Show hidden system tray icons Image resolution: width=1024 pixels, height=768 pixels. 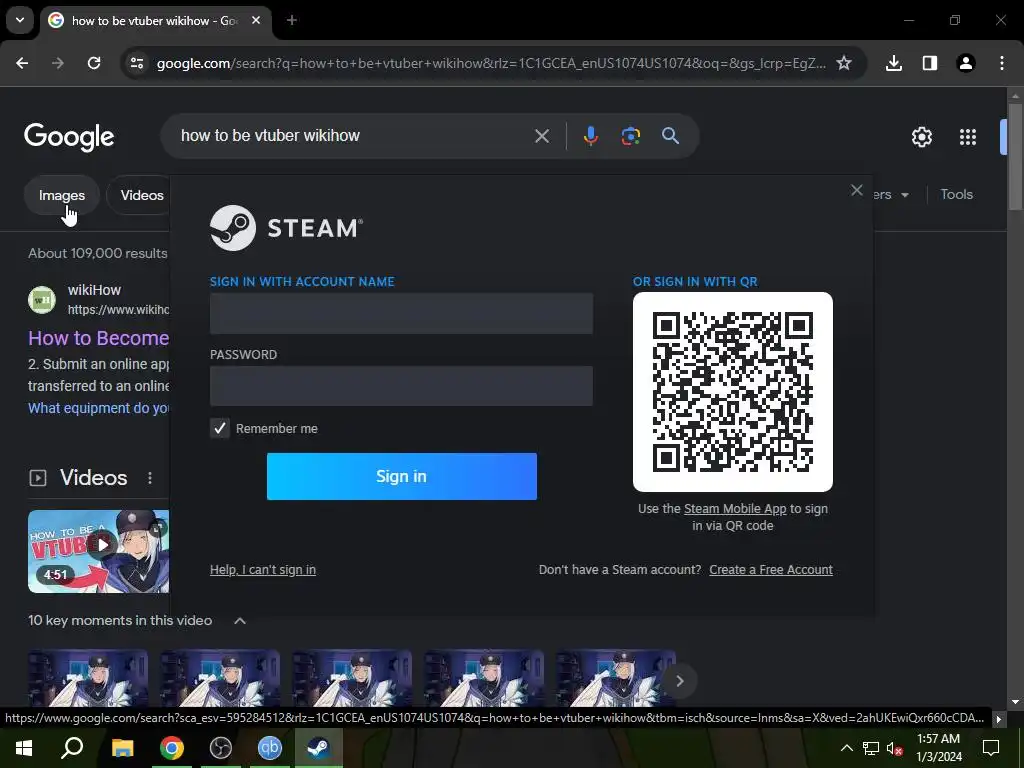coord(846,748)
